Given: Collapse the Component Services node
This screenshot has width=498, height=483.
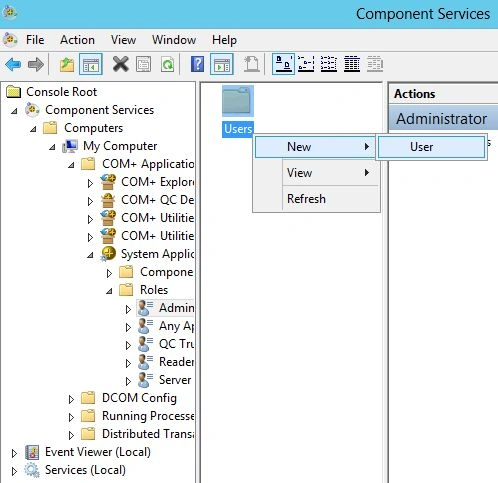Looking at the screenshot, I should tap(14, 110).
